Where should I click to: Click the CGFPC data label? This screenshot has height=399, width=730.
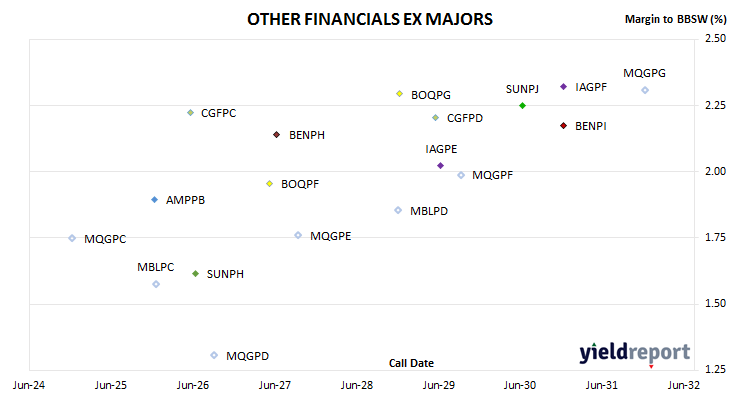(218, 113)
